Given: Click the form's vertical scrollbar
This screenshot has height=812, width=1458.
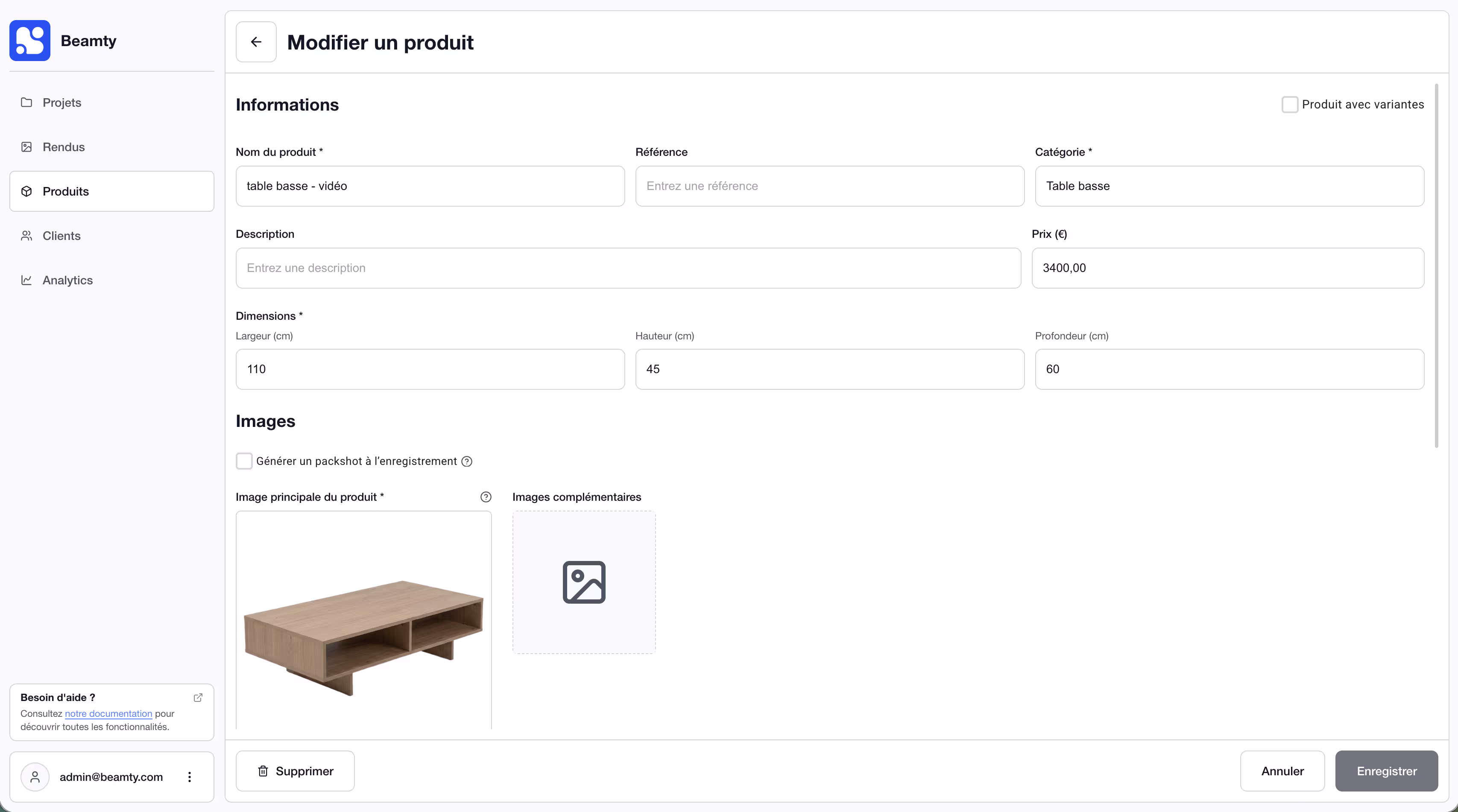Looking at the screenshot, I should 1436,266.
